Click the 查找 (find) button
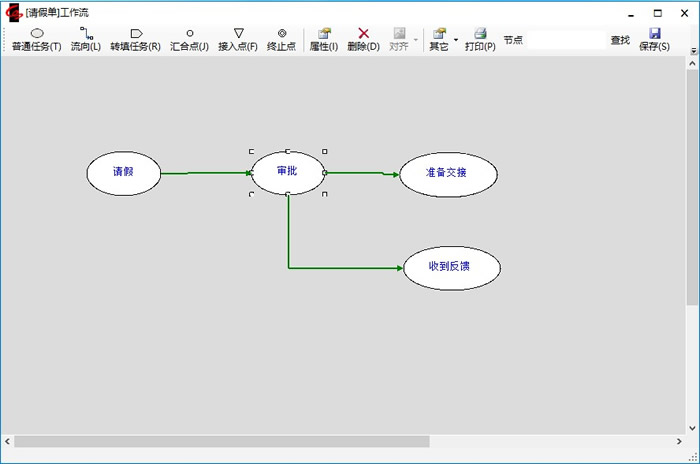 pyautogui.click(x=620, y=40)
